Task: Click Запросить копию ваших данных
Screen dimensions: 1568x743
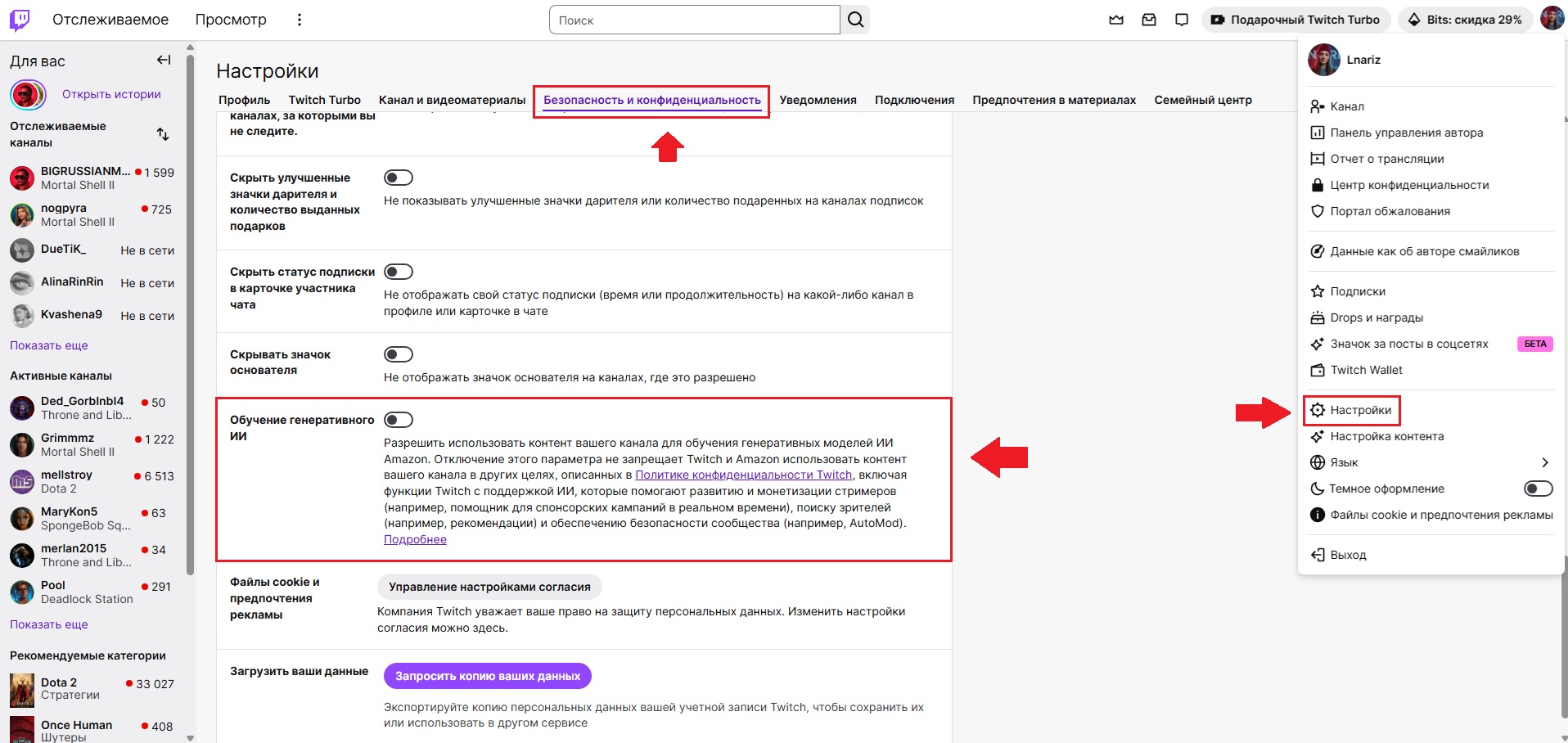Action: tap(488, 676)
